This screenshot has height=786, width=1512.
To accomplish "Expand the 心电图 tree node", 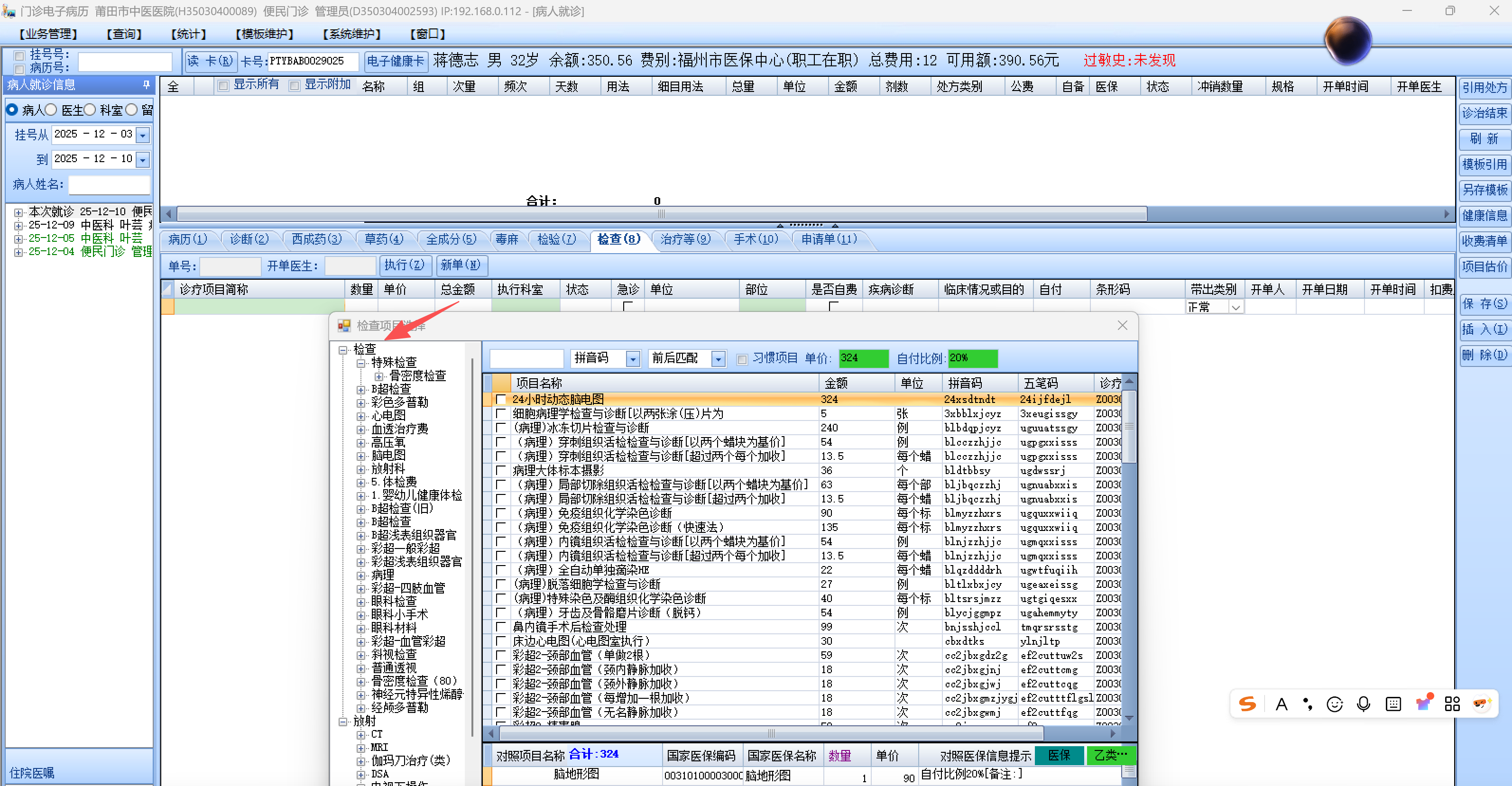I will [361, 416].
